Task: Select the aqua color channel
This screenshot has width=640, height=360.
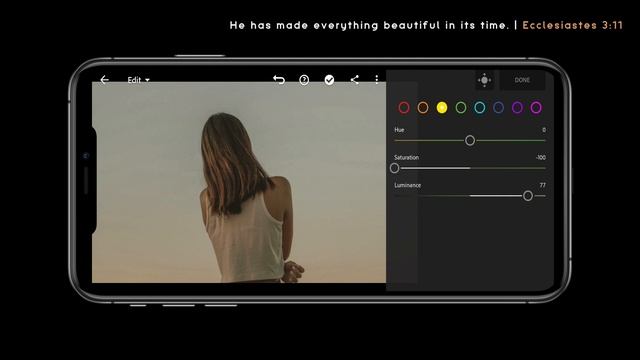Action: (480, 108)
